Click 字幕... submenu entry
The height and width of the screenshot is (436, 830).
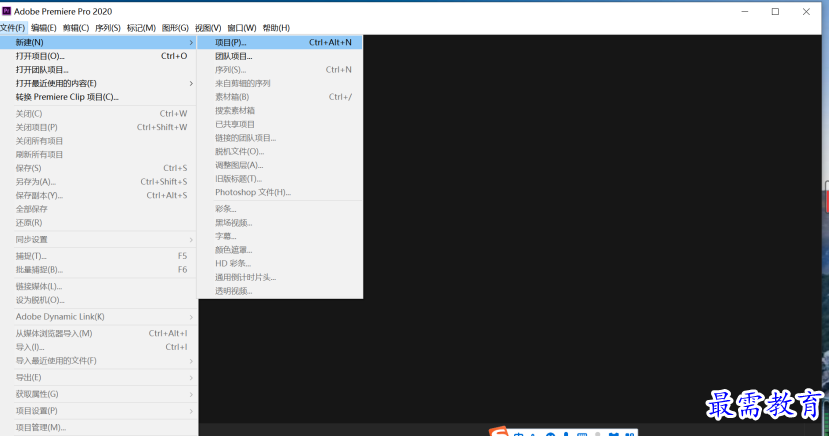(x=280, y=237)
